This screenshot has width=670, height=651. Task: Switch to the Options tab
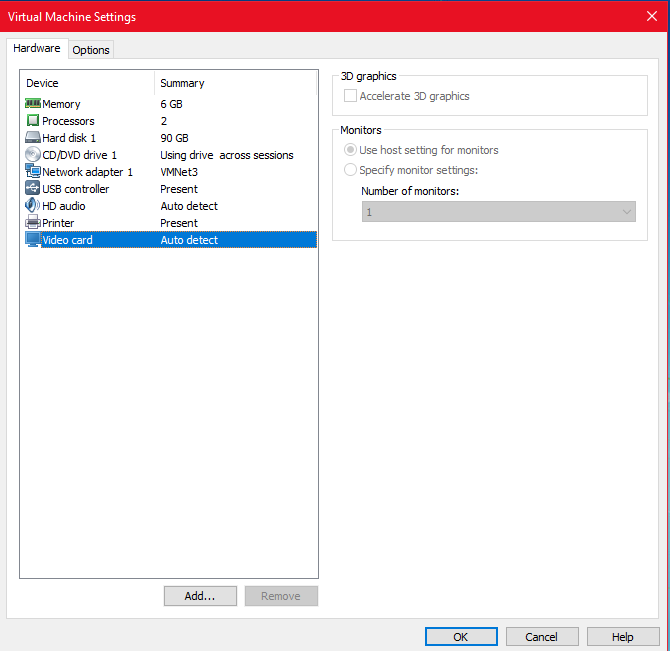91,50
